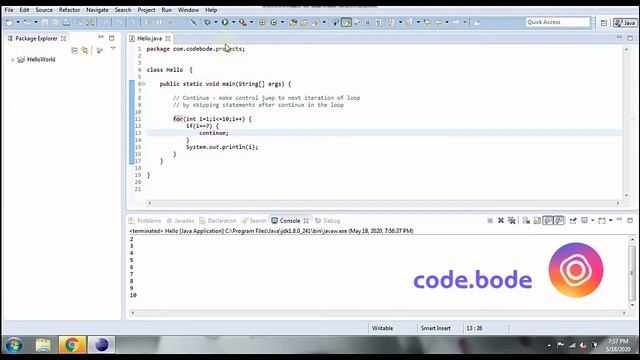Open the File menu
The height and width of the screenshot is (360, 640).
coord(9,10)
